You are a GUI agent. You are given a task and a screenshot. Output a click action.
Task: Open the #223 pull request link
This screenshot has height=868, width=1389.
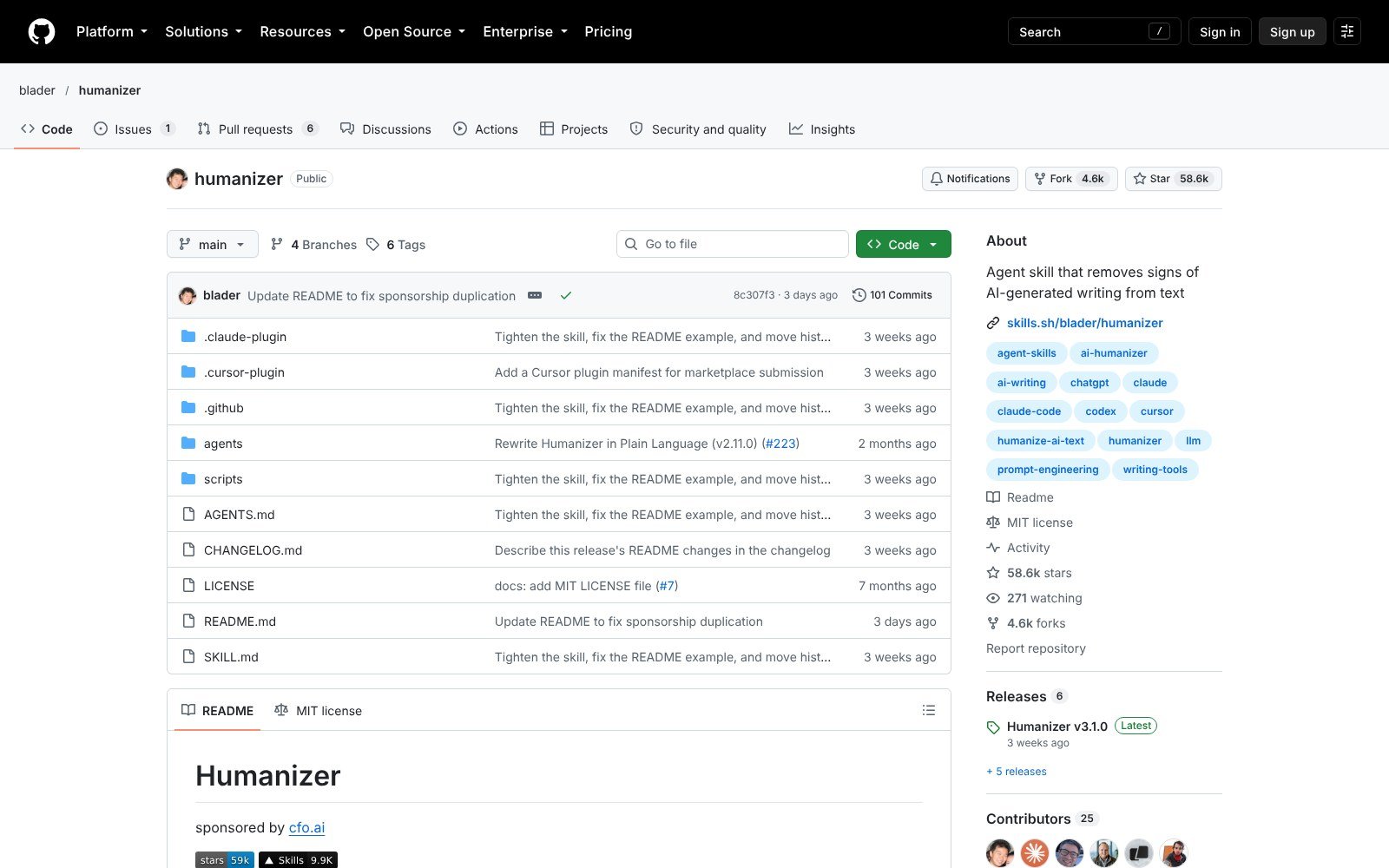(780, 444)
